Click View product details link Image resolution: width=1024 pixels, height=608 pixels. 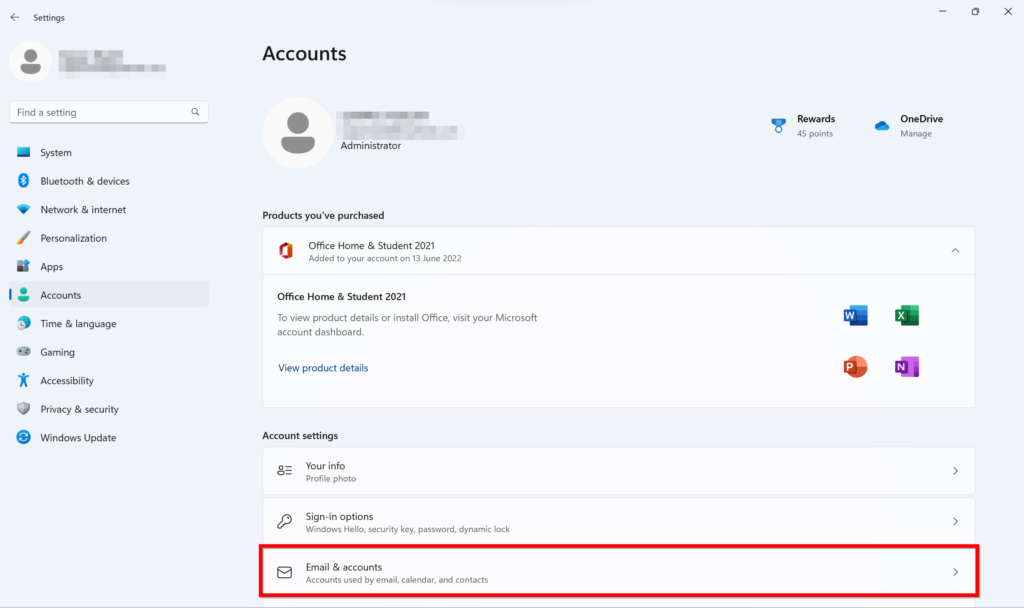point(323,368)
